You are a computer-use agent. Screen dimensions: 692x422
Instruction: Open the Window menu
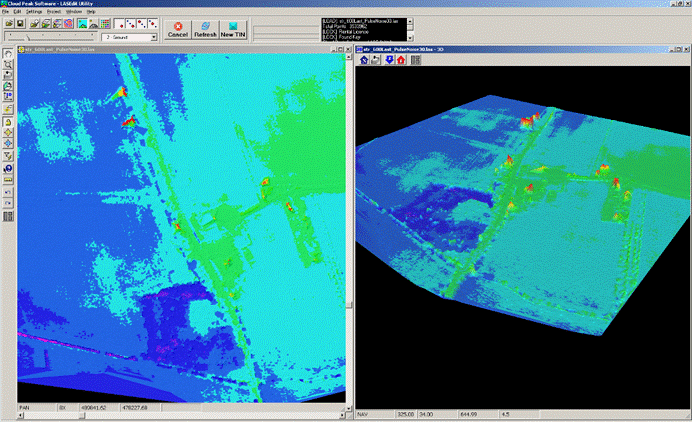click(x=74, y=11)
